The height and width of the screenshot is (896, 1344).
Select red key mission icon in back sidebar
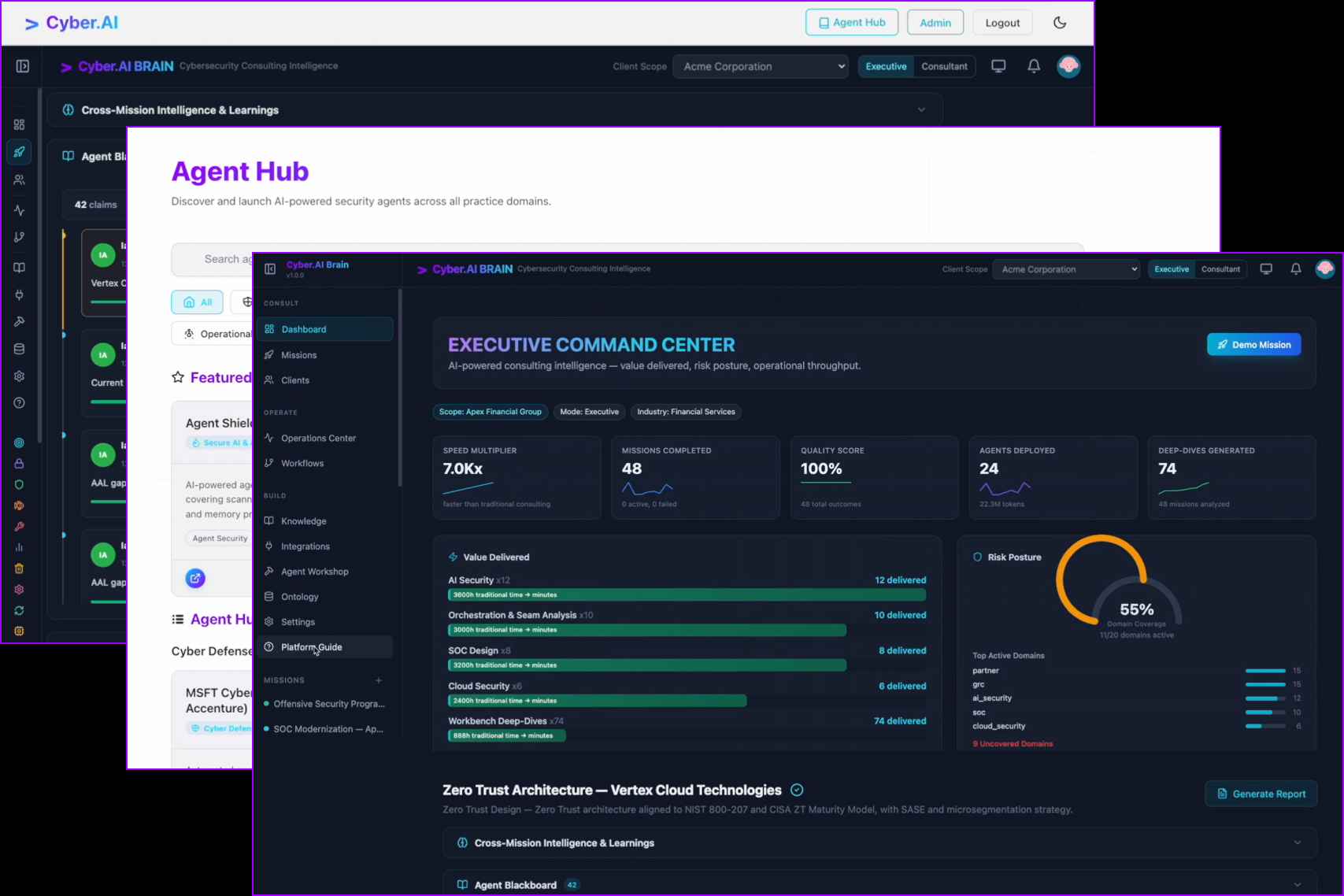pos(19,527)
